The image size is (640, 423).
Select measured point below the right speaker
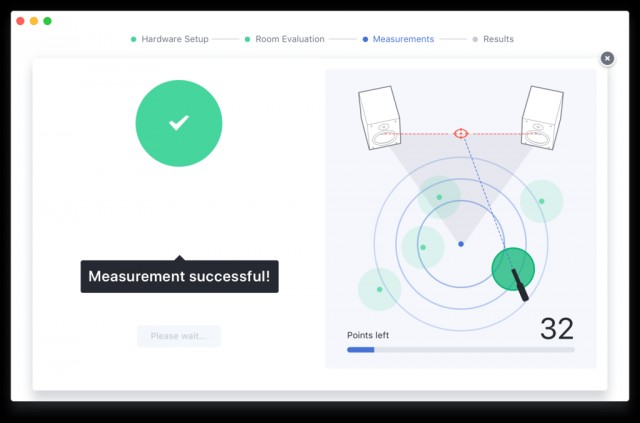tap(541, 201)
